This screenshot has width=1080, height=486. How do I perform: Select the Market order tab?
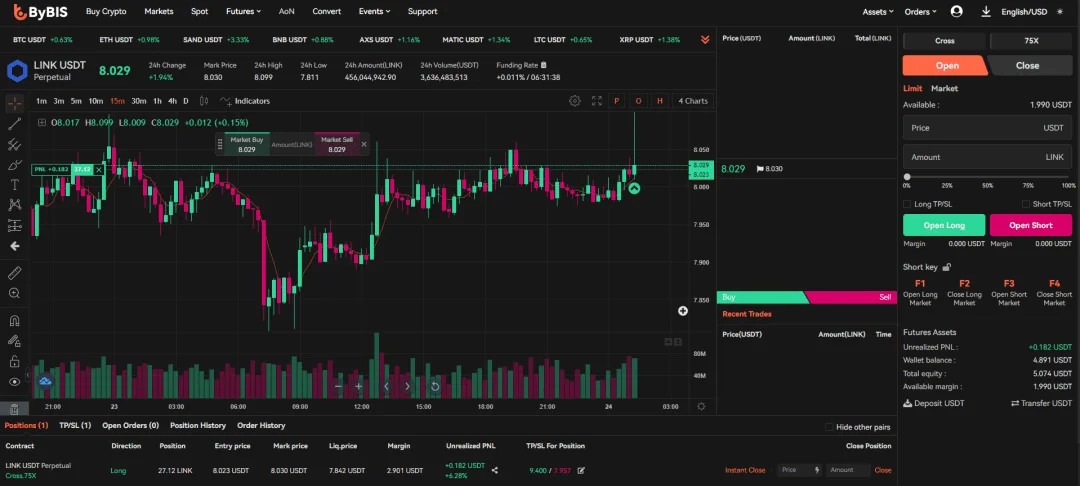944,88
